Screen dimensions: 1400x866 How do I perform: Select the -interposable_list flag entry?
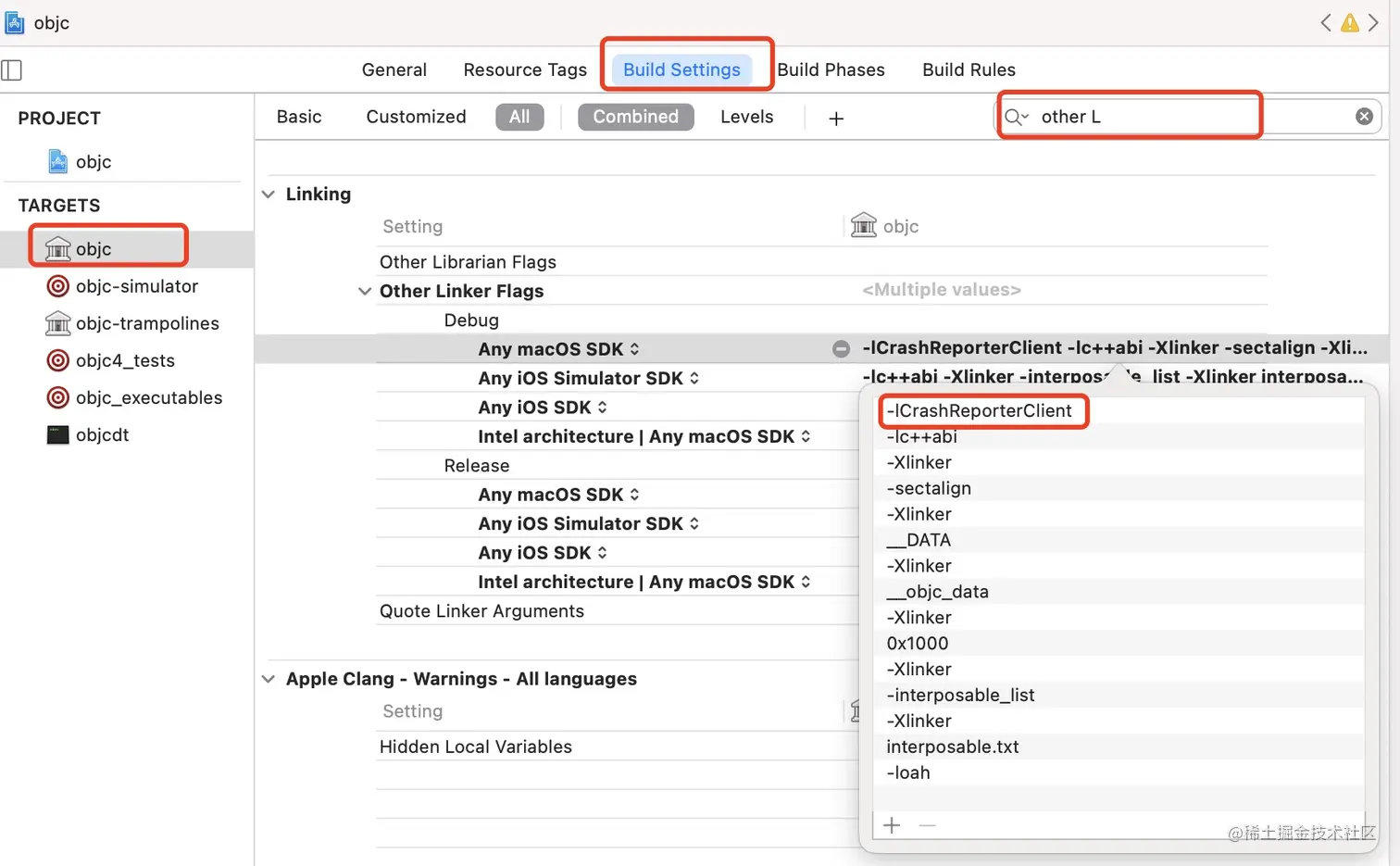tap(1119, 696)
